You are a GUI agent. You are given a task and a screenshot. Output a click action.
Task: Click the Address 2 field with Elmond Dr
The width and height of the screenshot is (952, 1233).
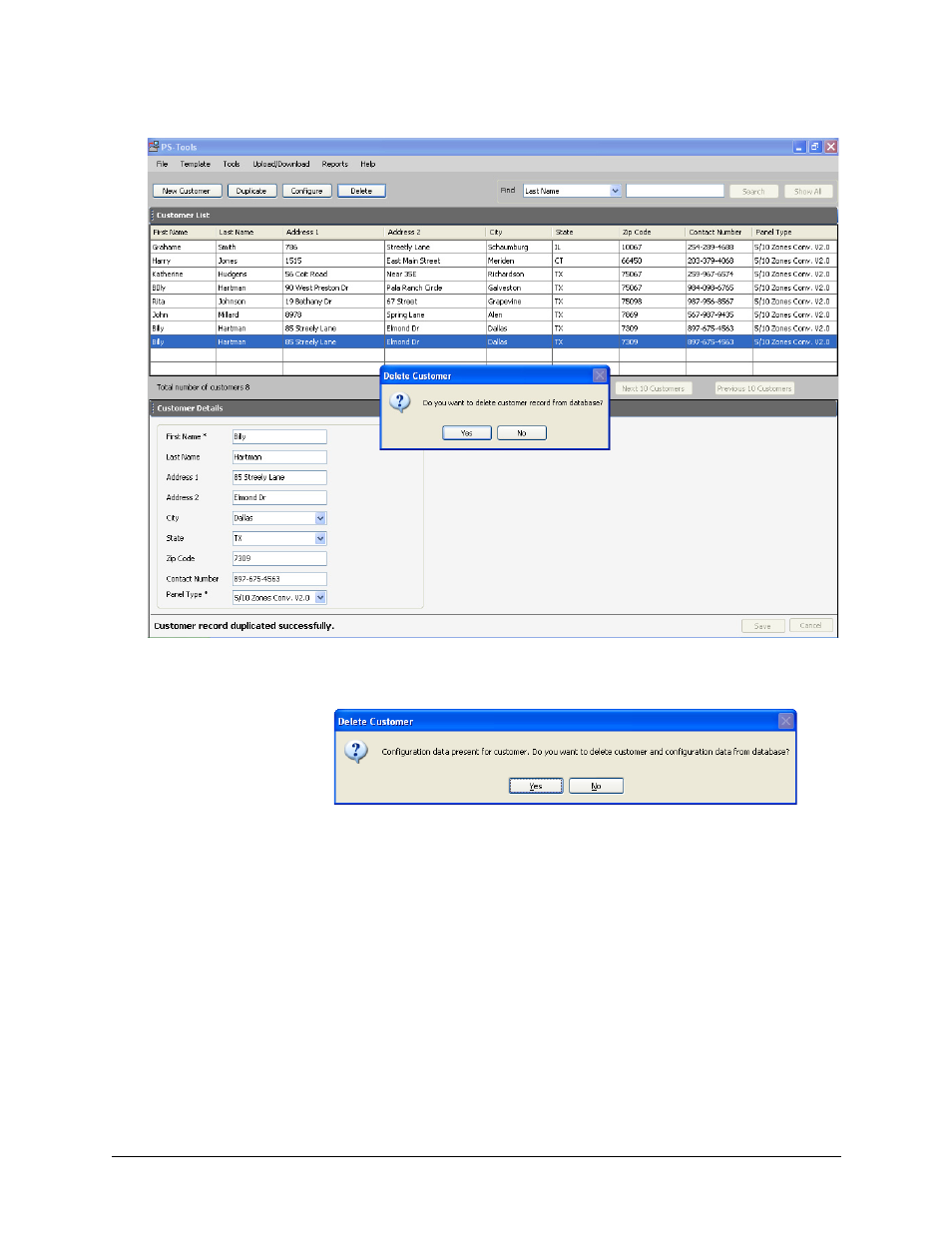click(279, 497)
